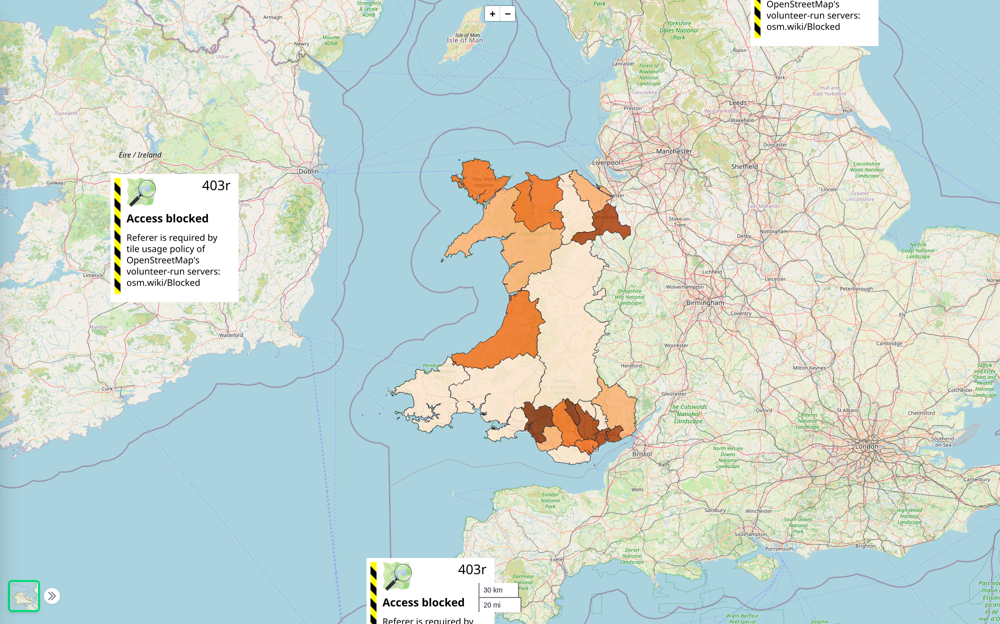This screenshot has height=624, width=1000.
Task: Click the London label on the map
Action: [866, 446]
